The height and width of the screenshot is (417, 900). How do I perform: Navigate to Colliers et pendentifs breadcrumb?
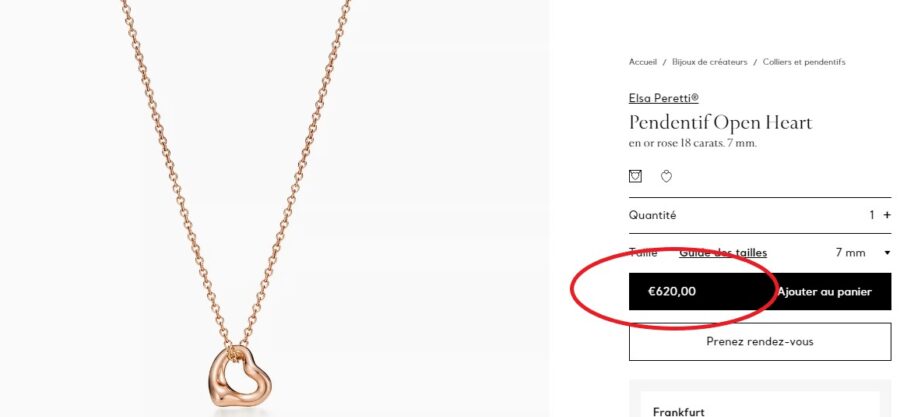point(804,62)
